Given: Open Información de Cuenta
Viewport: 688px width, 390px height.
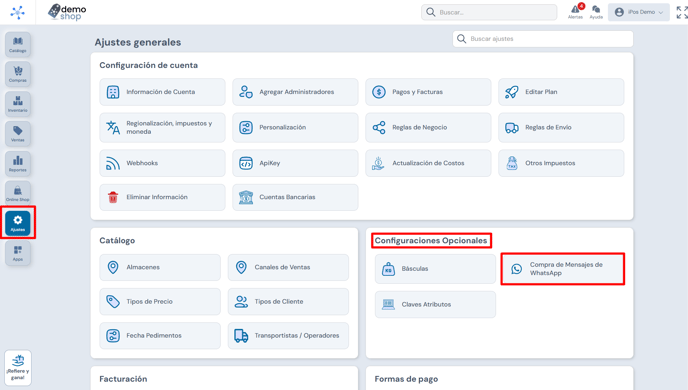Looking at the screenshot, I should pos(162,92).
